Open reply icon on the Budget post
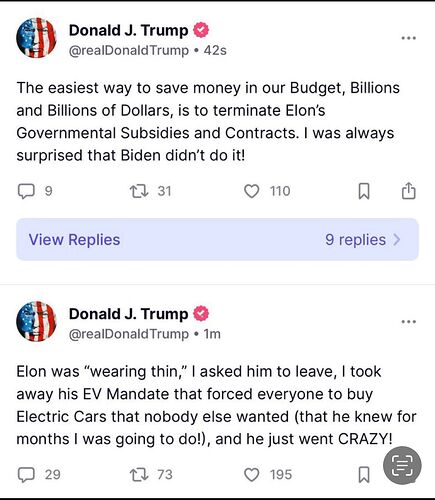 26,192
